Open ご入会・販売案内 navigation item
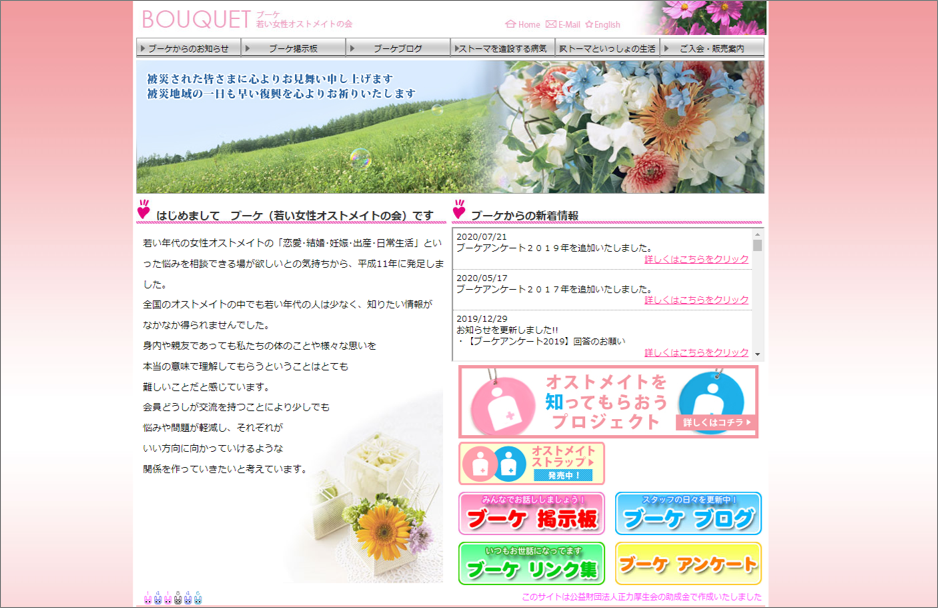 pos(712,48)
